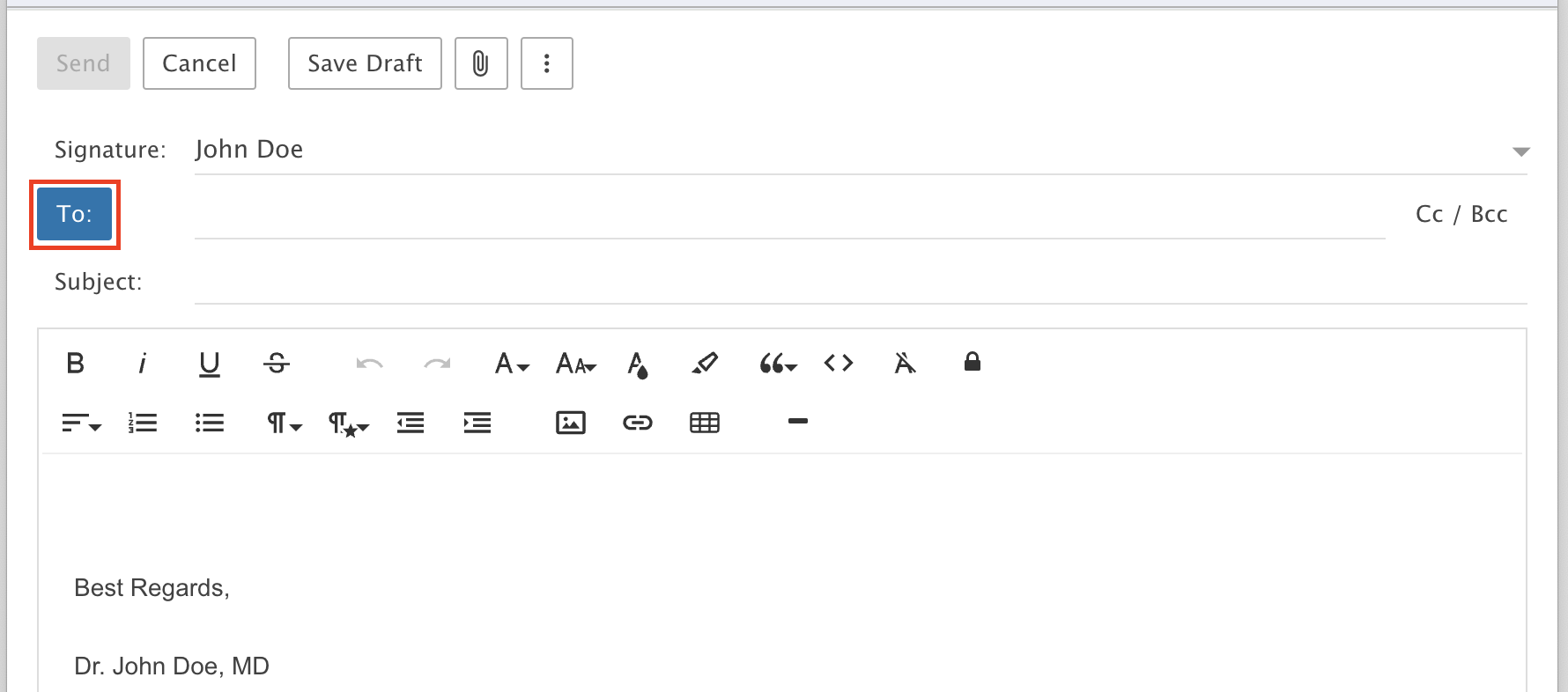Image resolution: width=1568 pixels, height=692 pixels.
Task: Click the Subject input field
Action: (860, 283)
